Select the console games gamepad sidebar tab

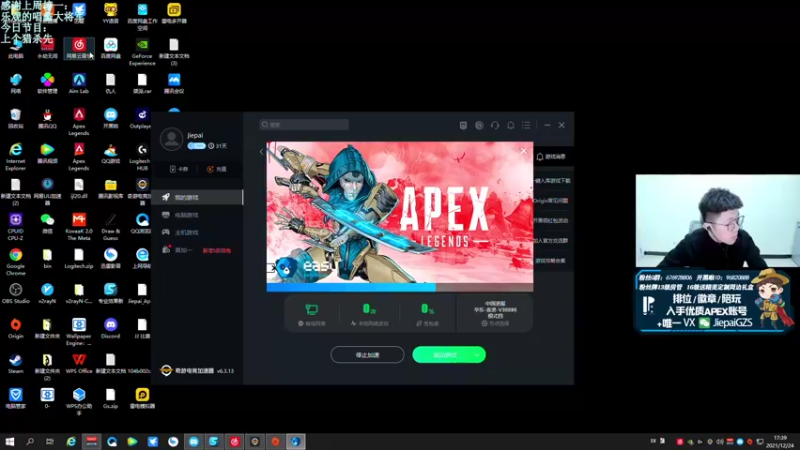(x=197, y=232)
